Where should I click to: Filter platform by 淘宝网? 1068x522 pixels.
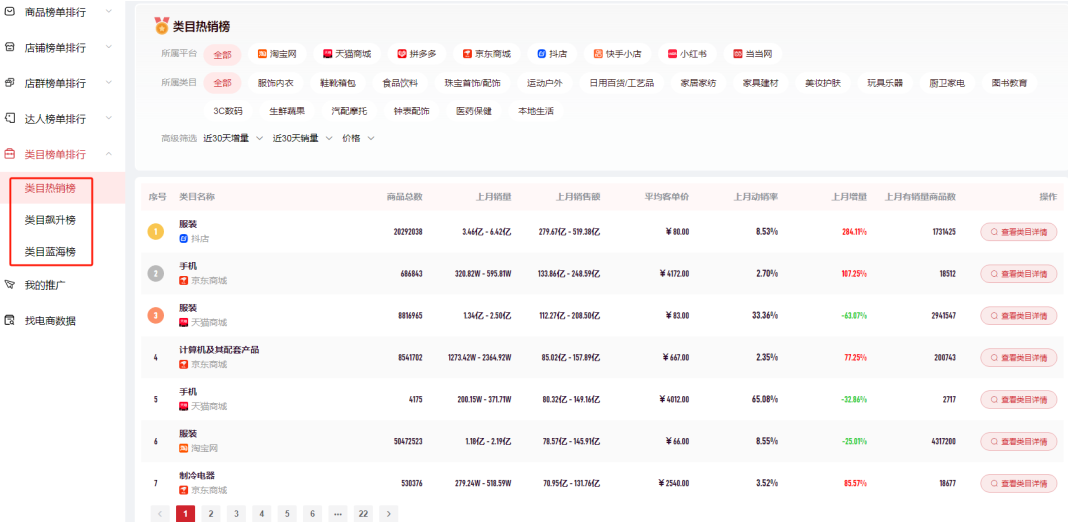coord(277,54)
